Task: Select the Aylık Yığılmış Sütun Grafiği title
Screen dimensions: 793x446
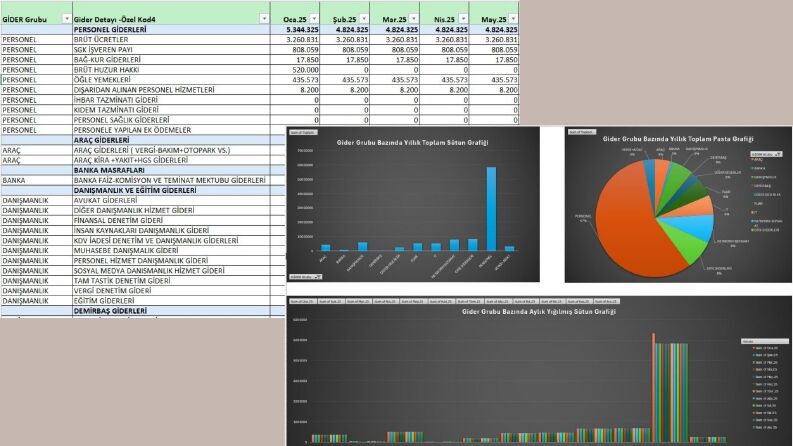Action: coord(539,311)
